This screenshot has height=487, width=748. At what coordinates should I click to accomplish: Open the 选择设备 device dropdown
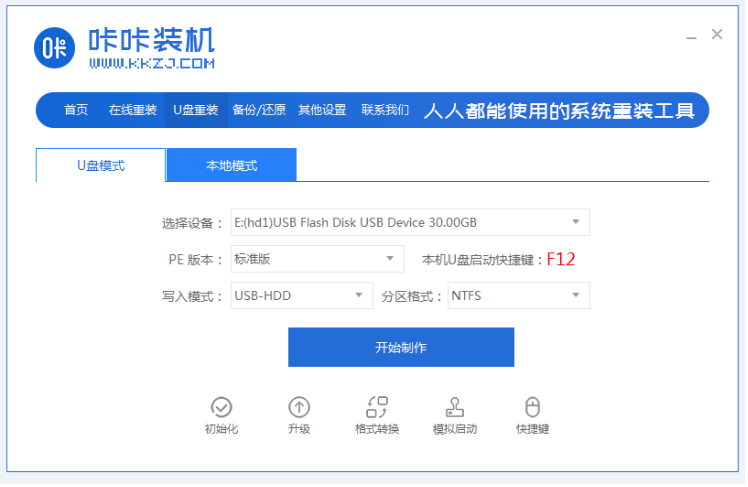(x=412, y=223)
